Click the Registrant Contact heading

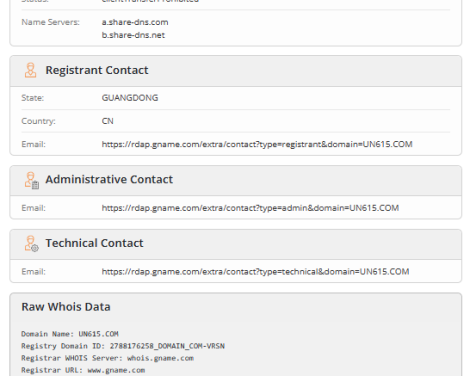(97, 70)
